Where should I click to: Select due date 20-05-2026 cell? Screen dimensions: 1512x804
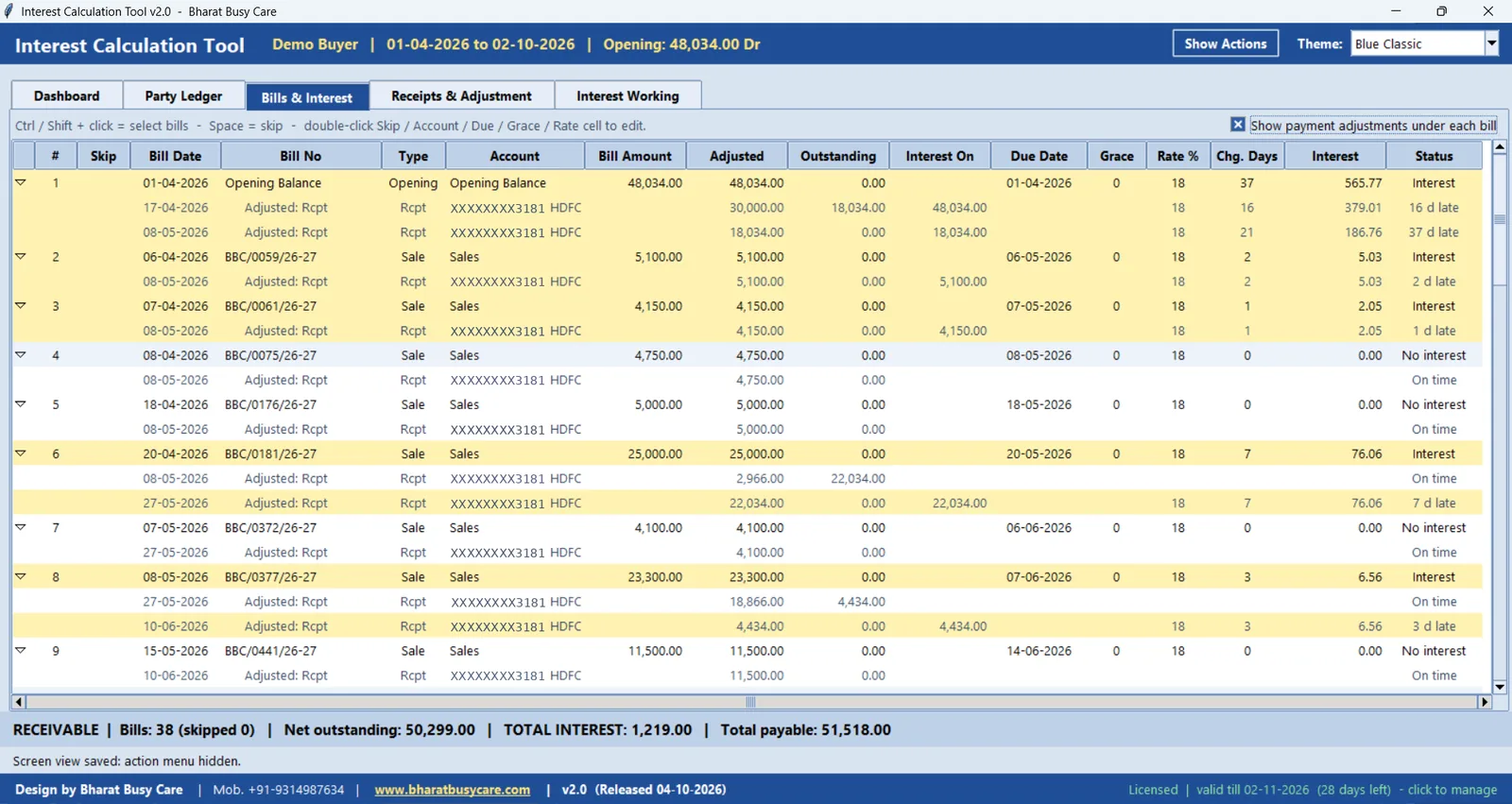1039,454
